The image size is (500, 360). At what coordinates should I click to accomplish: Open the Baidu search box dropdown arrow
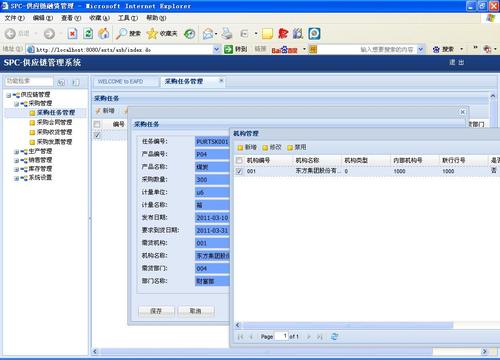[420, 50]
